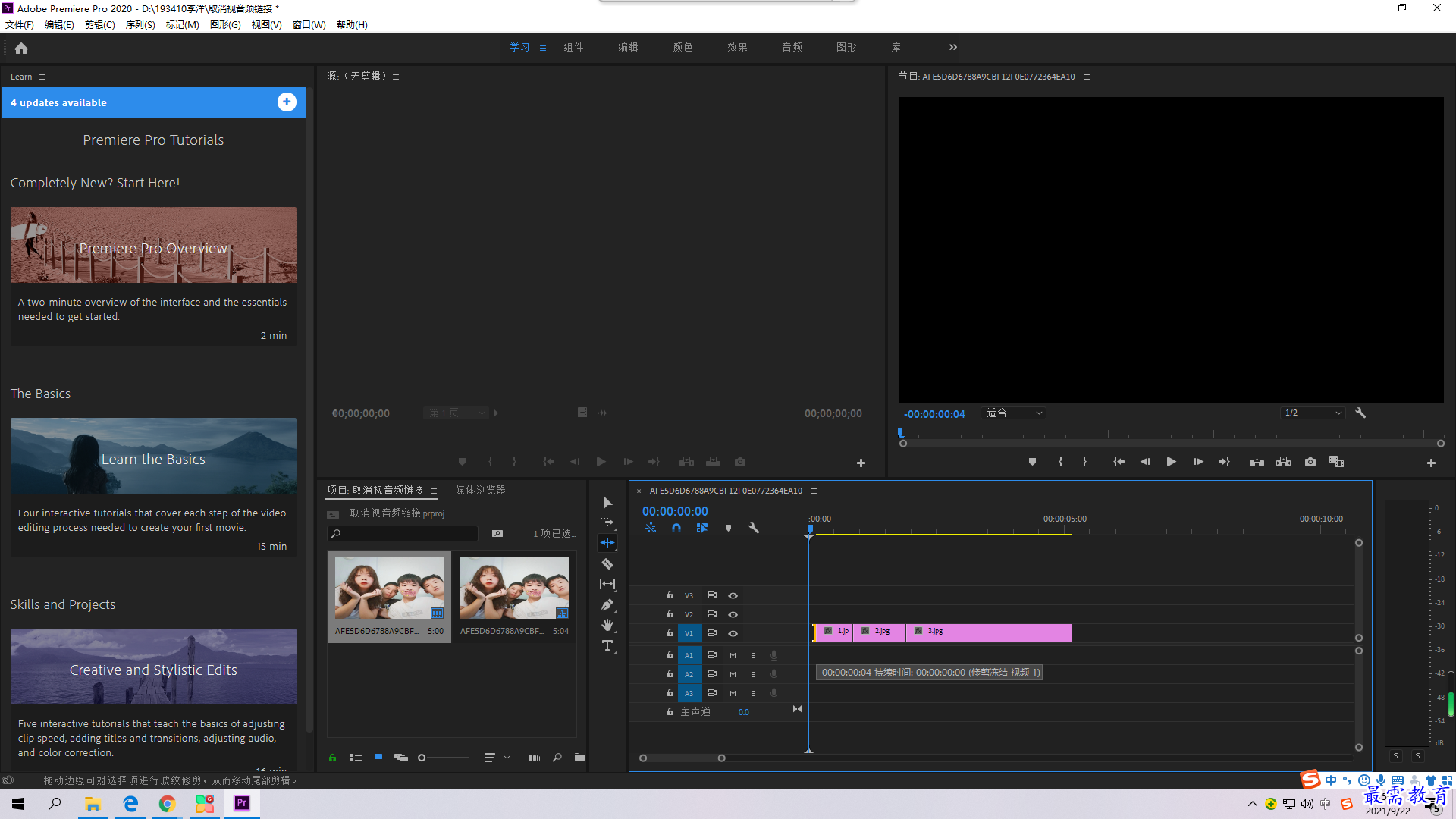Viewport: 1456px width, 819px height.
Task: Click the Find magnifier in project panel footer
Action: tap(557, 758)
